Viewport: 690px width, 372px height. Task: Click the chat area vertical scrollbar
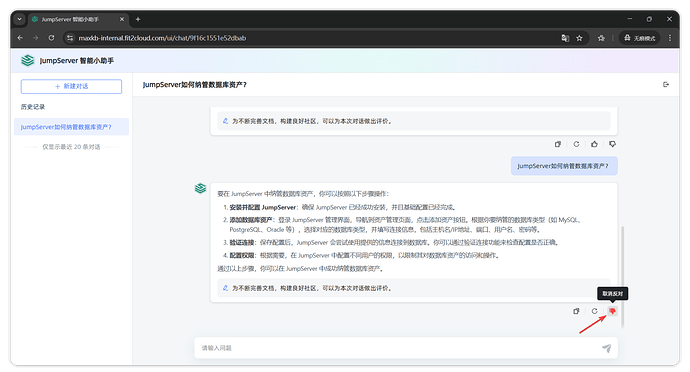622,277
